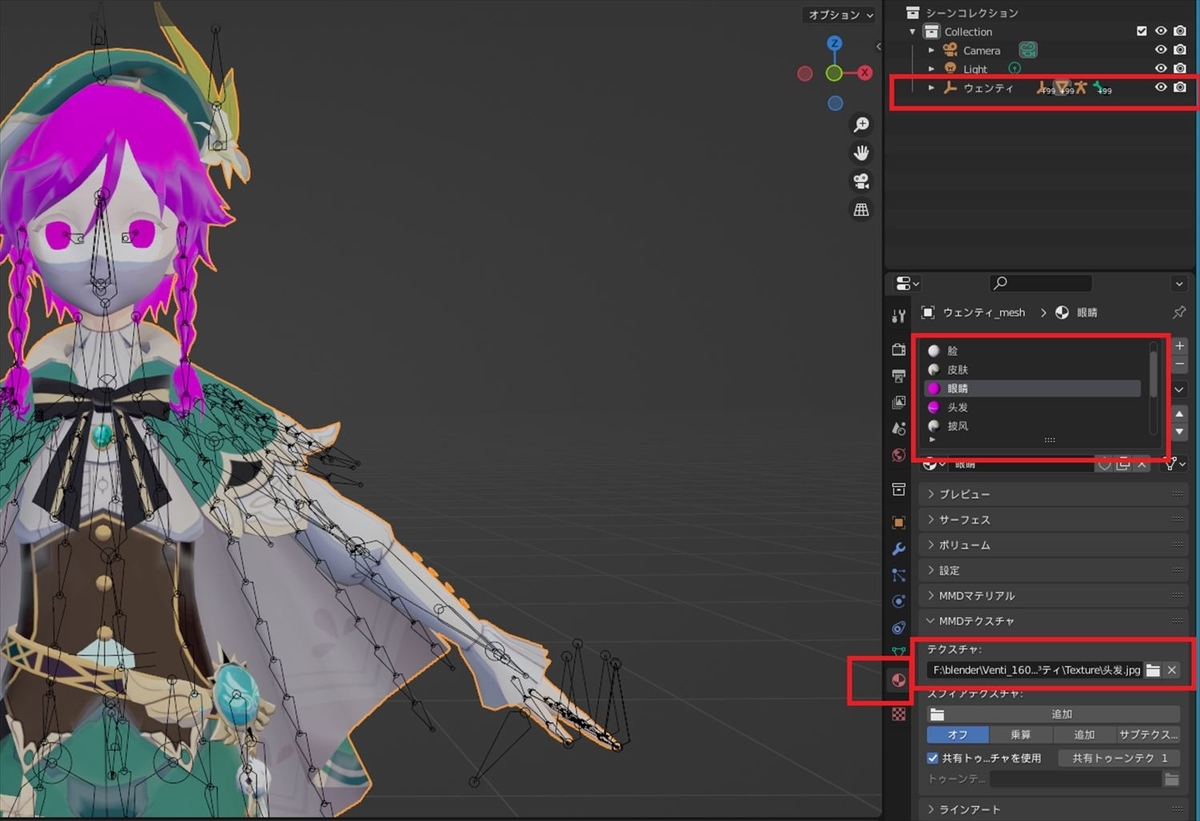Open the Material properties sphere icon

[x=898, y=681]
